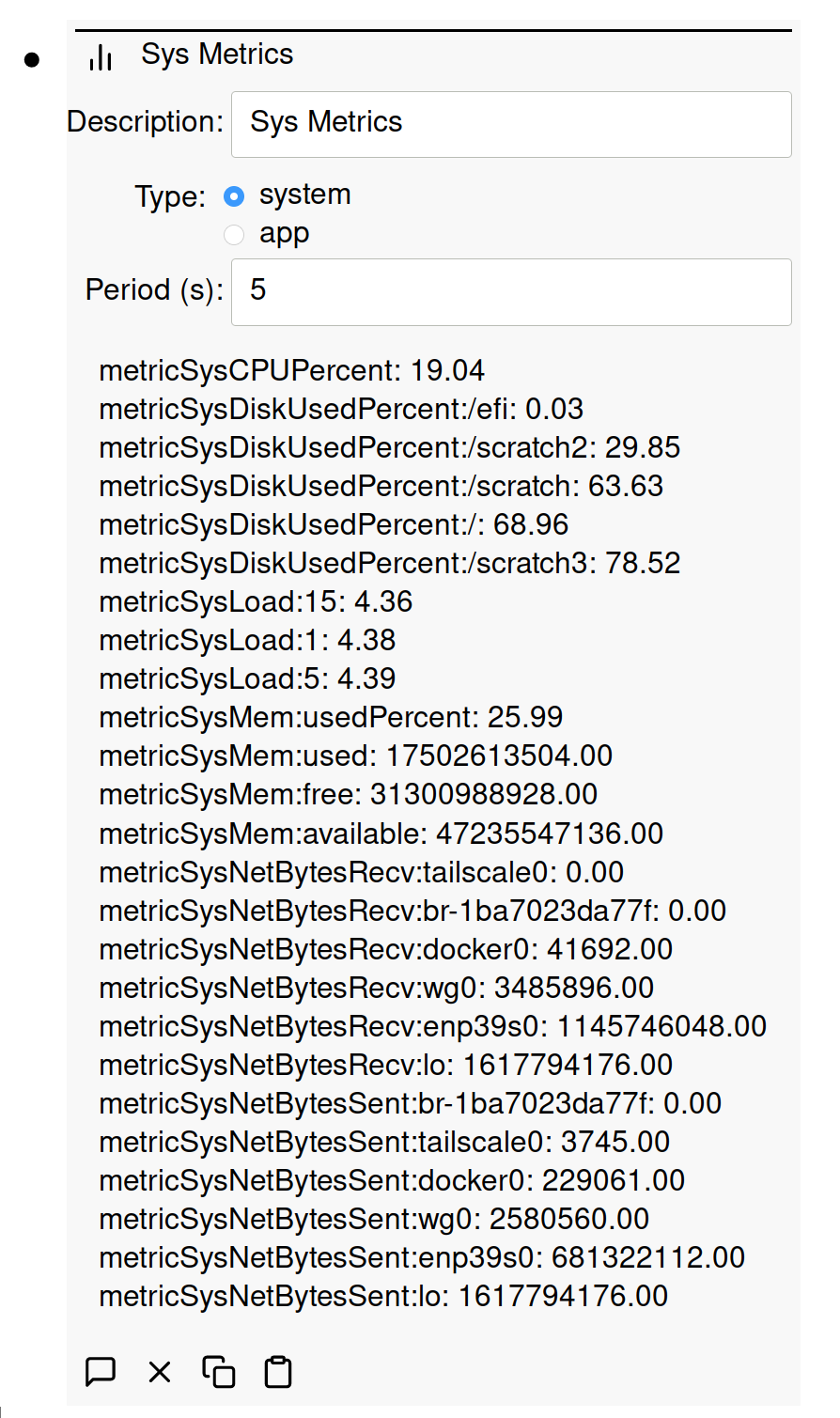Screen dimensions: 840x1418
Task: Select the system radio button
Action: point(234,195)
